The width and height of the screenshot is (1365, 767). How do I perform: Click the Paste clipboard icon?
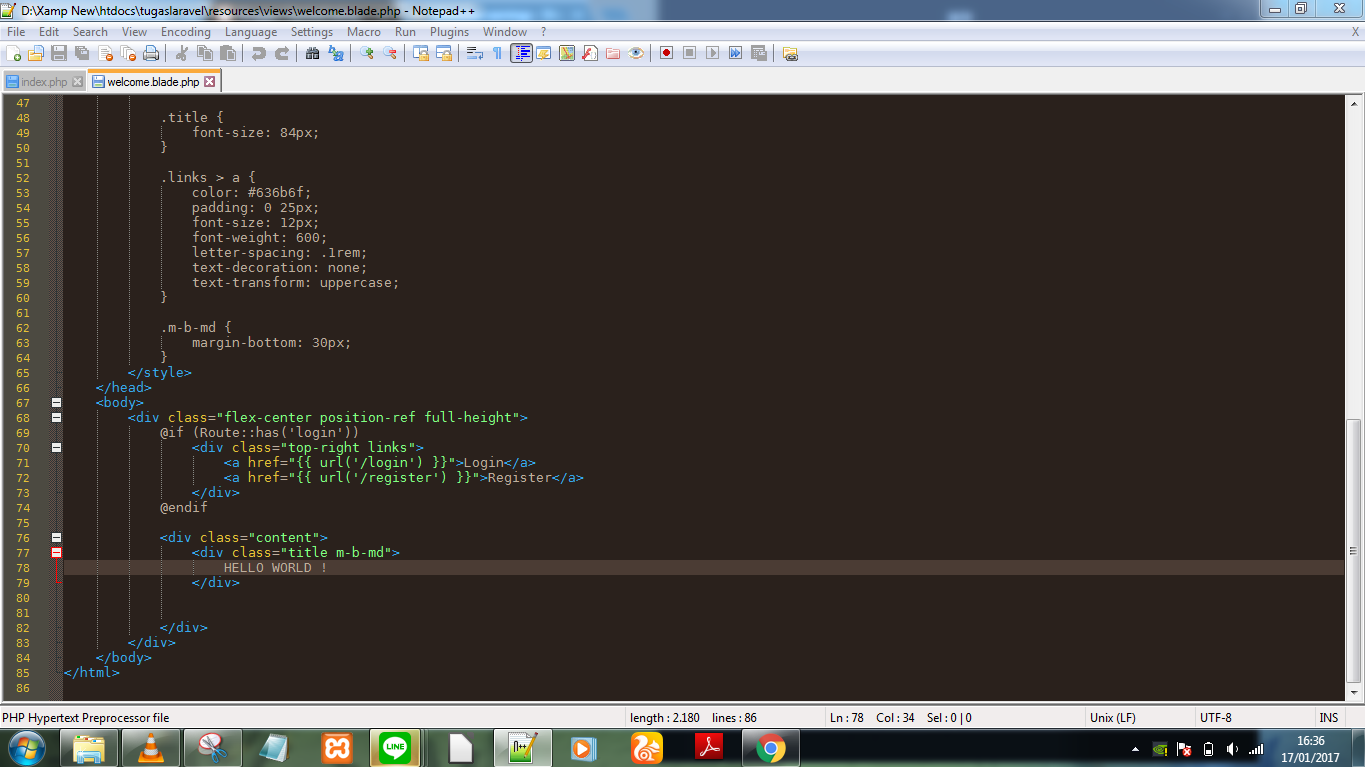(227, 53)
